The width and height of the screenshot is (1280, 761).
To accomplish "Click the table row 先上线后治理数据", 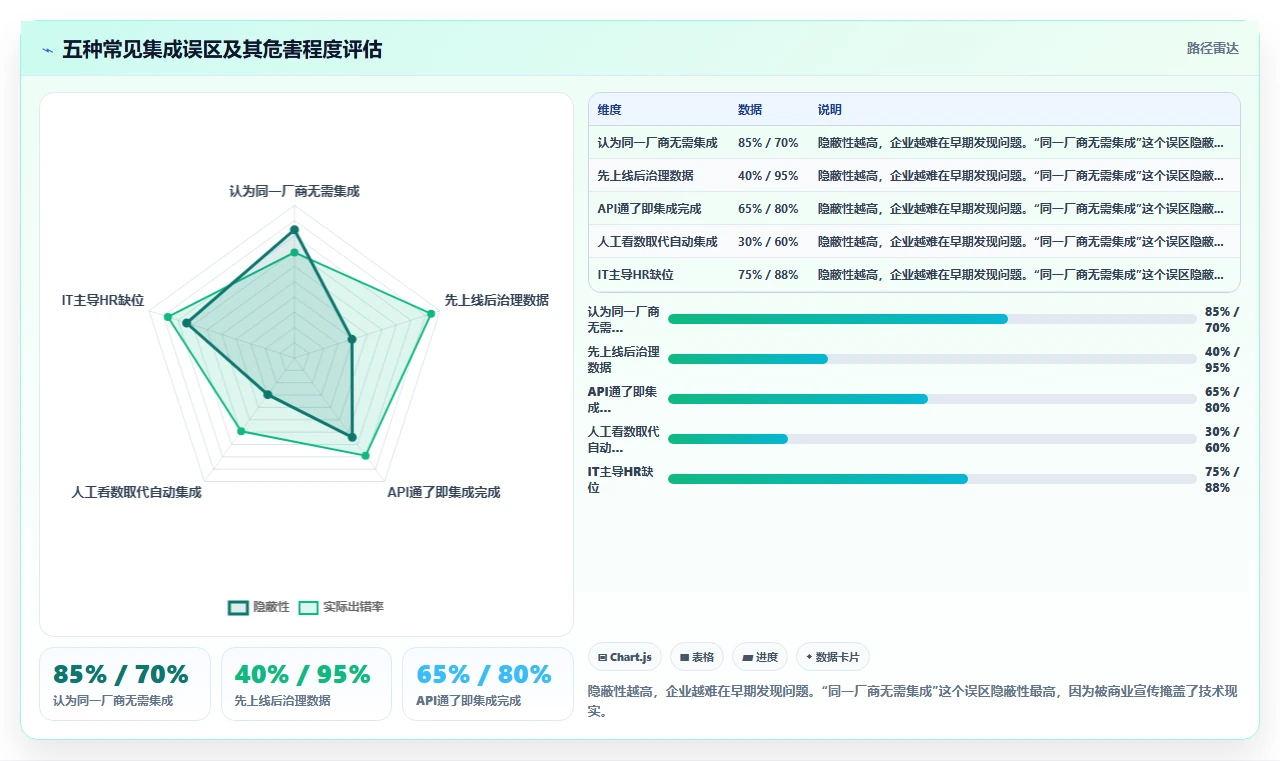I will [x=914, y=175].
